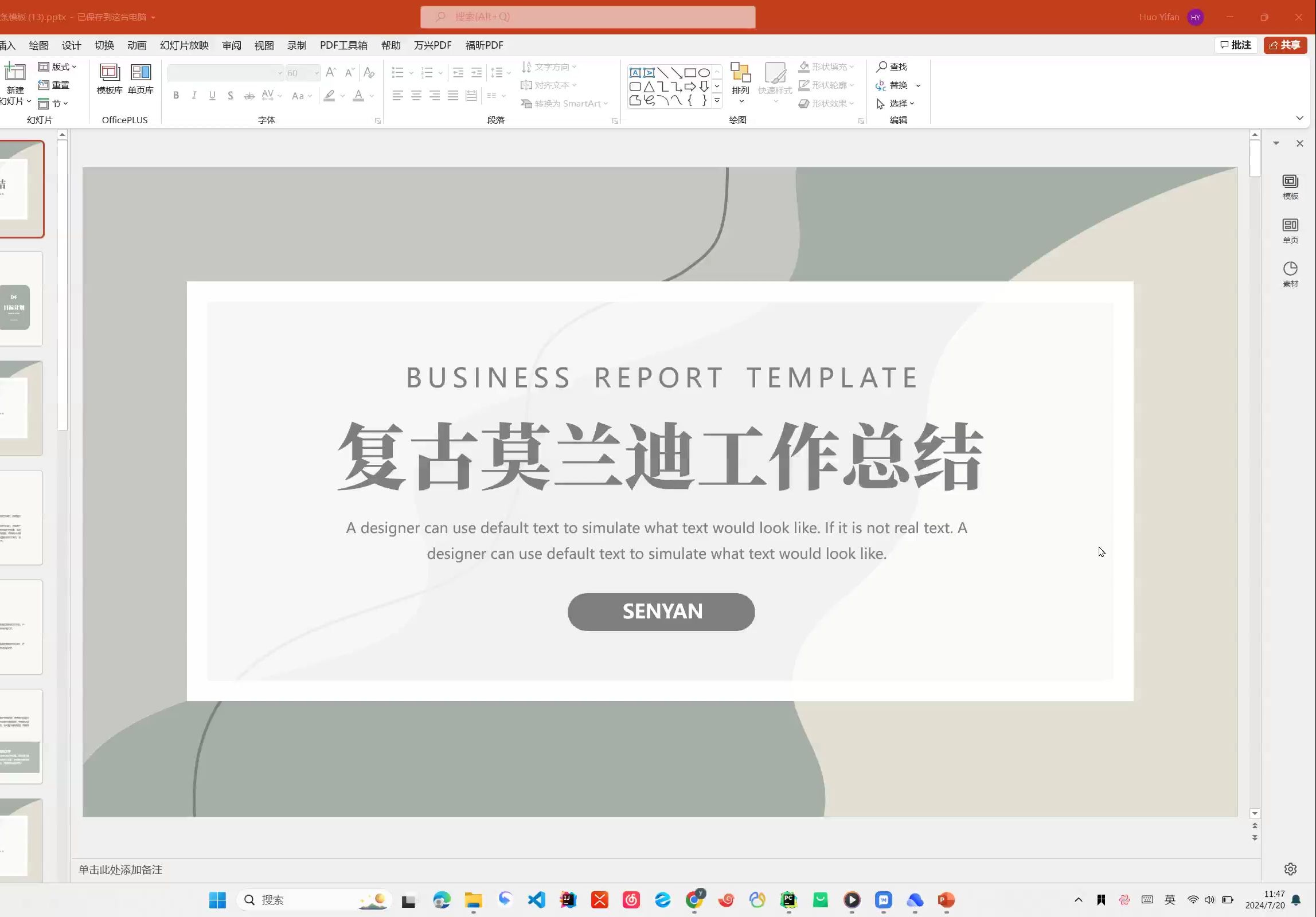Open the 模板库 template library
Image resolution: width=1316 pixels, height=917 pixels.
[108, 80]
